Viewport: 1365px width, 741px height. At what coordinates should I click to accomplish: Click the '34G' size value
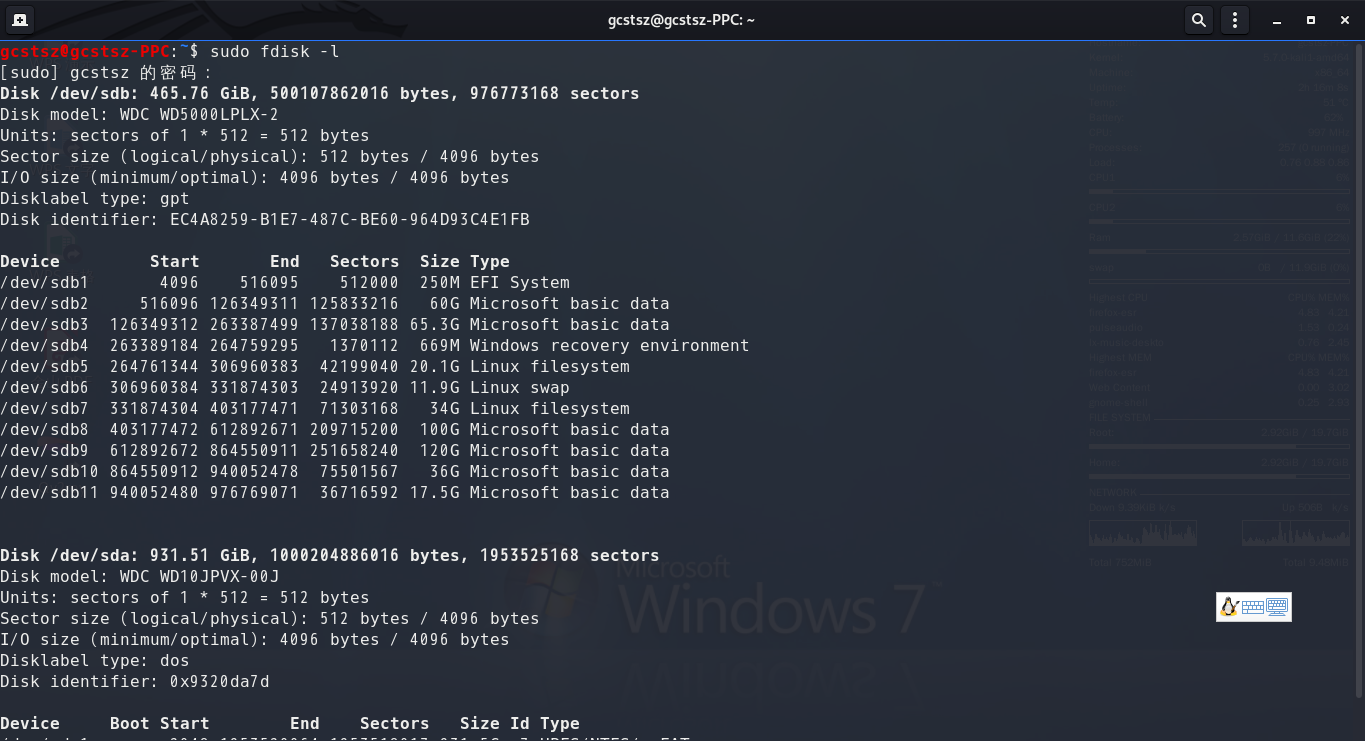click(445, 408)
